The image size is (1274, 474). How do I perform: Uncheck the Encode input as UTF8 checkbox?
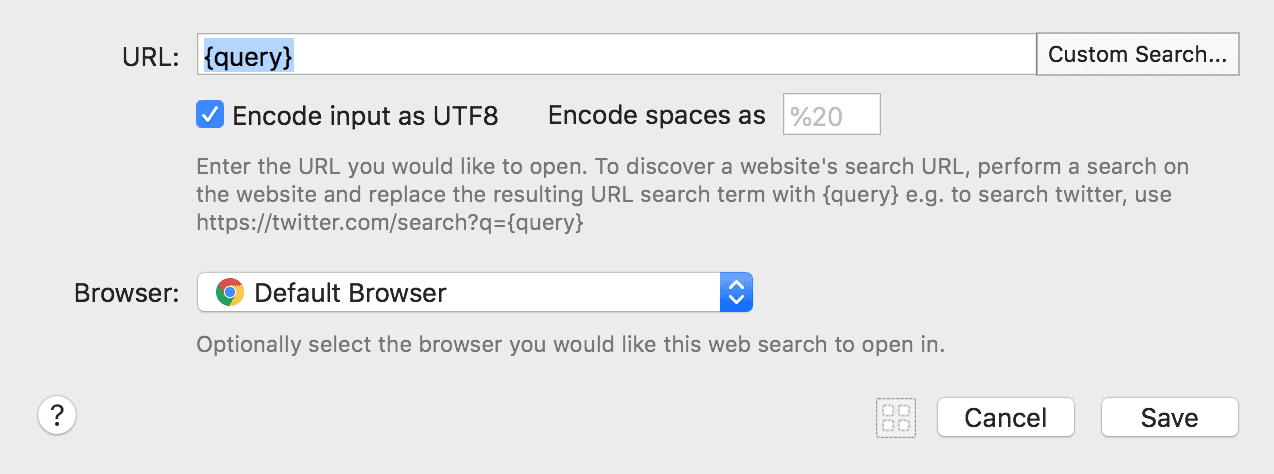(x=210, y=115)
